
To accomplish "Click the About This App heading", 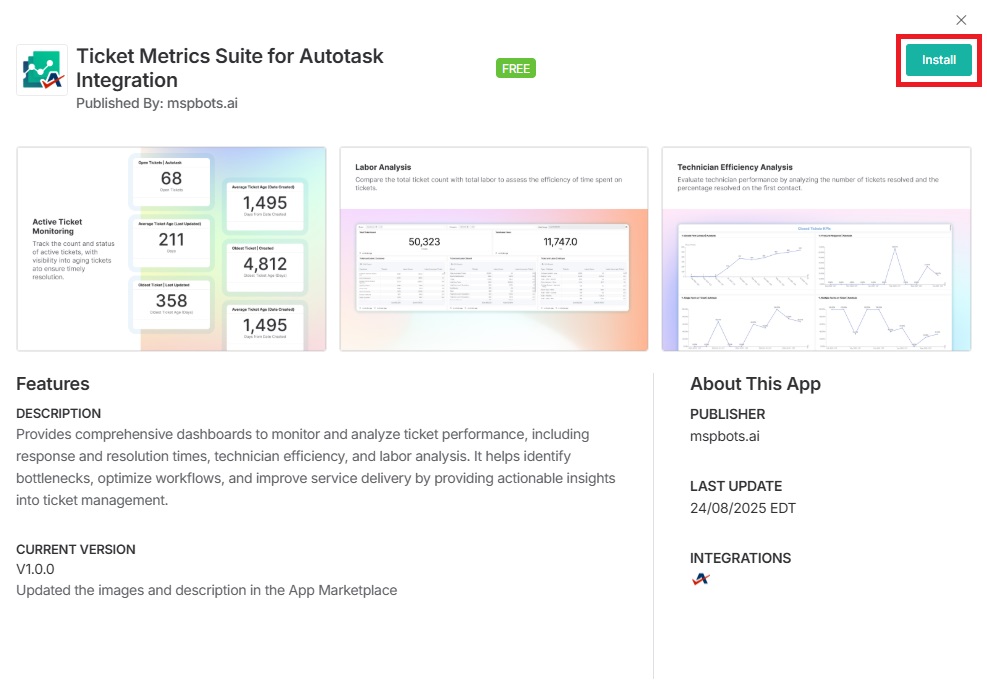I will [755, 384].
